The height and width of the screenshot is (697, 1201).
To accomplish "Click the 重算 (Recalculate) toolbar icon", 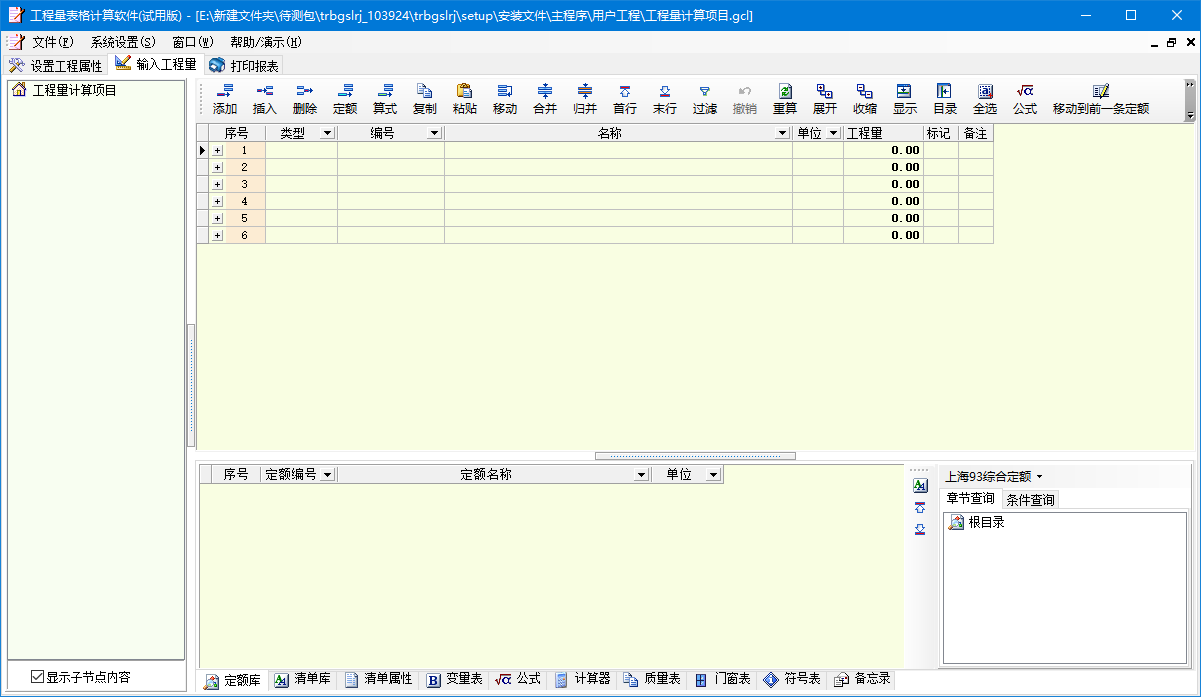I will [x=785, y=99].
